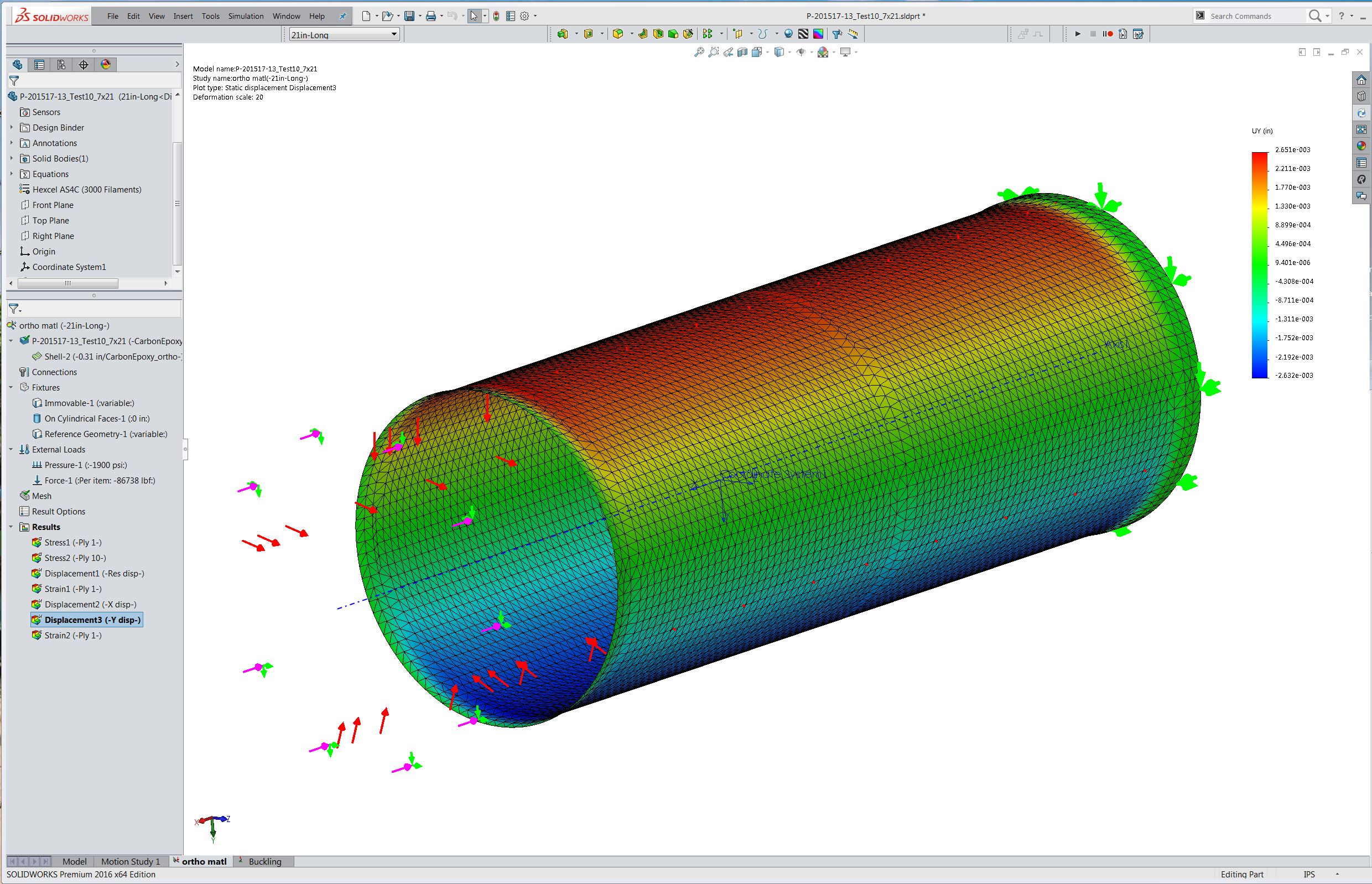Screen dimensions: 1372x884
Task: Open SOLIDWORKS Forum task pane icon
Action: pos(1361,196)
